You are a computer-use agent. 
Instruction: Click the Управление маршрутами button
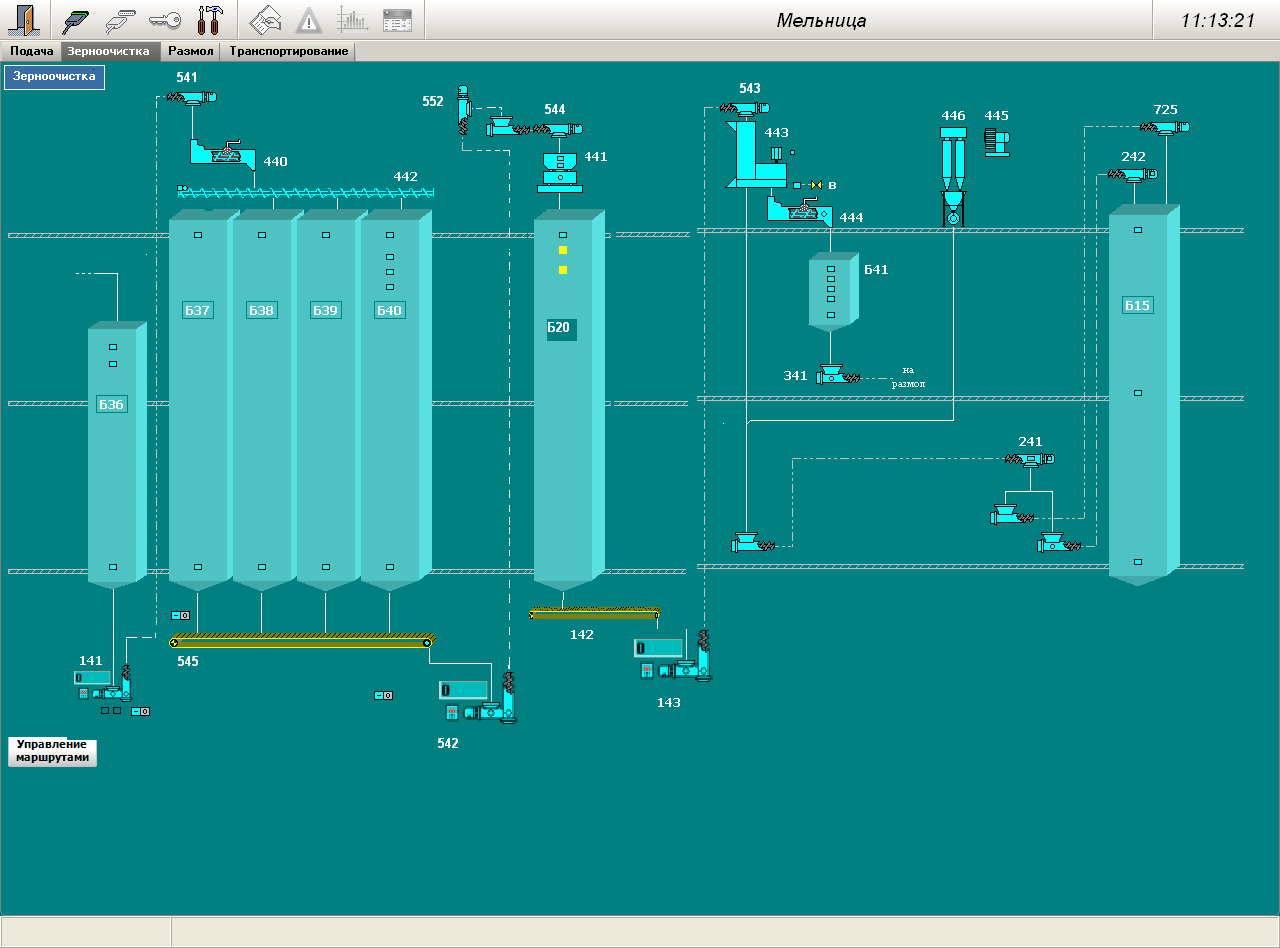tap(53, 751)
